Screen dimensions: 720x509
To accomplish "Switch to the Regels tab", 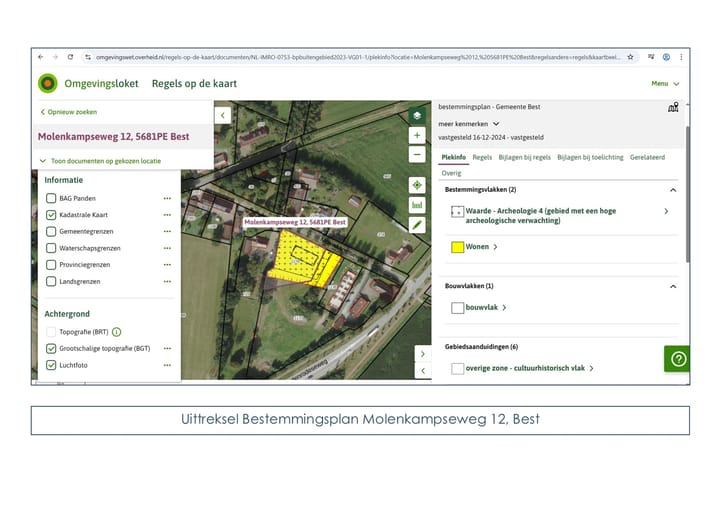I will (482, 157).
